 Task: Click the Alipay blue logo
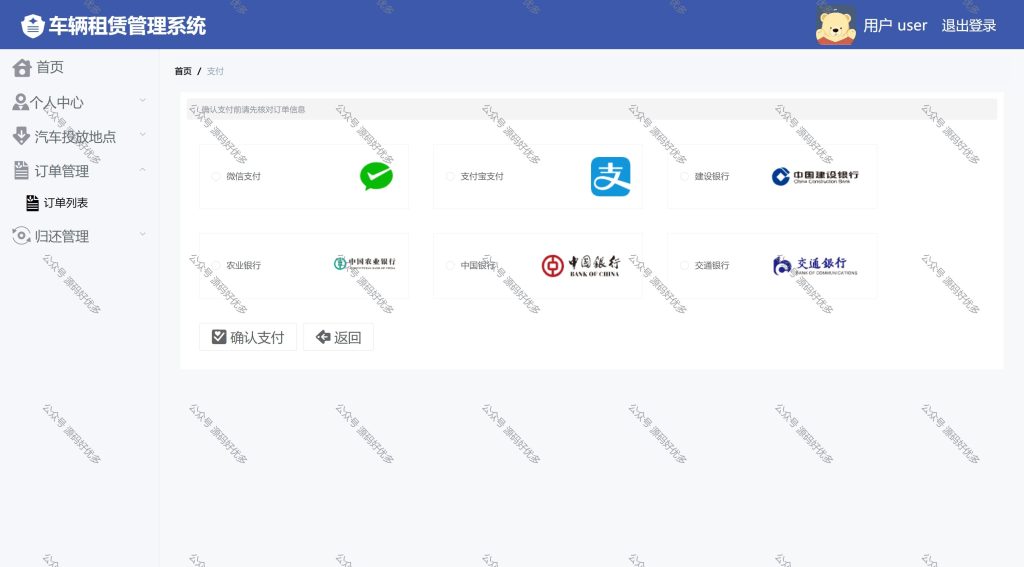[x=611, y=176]
